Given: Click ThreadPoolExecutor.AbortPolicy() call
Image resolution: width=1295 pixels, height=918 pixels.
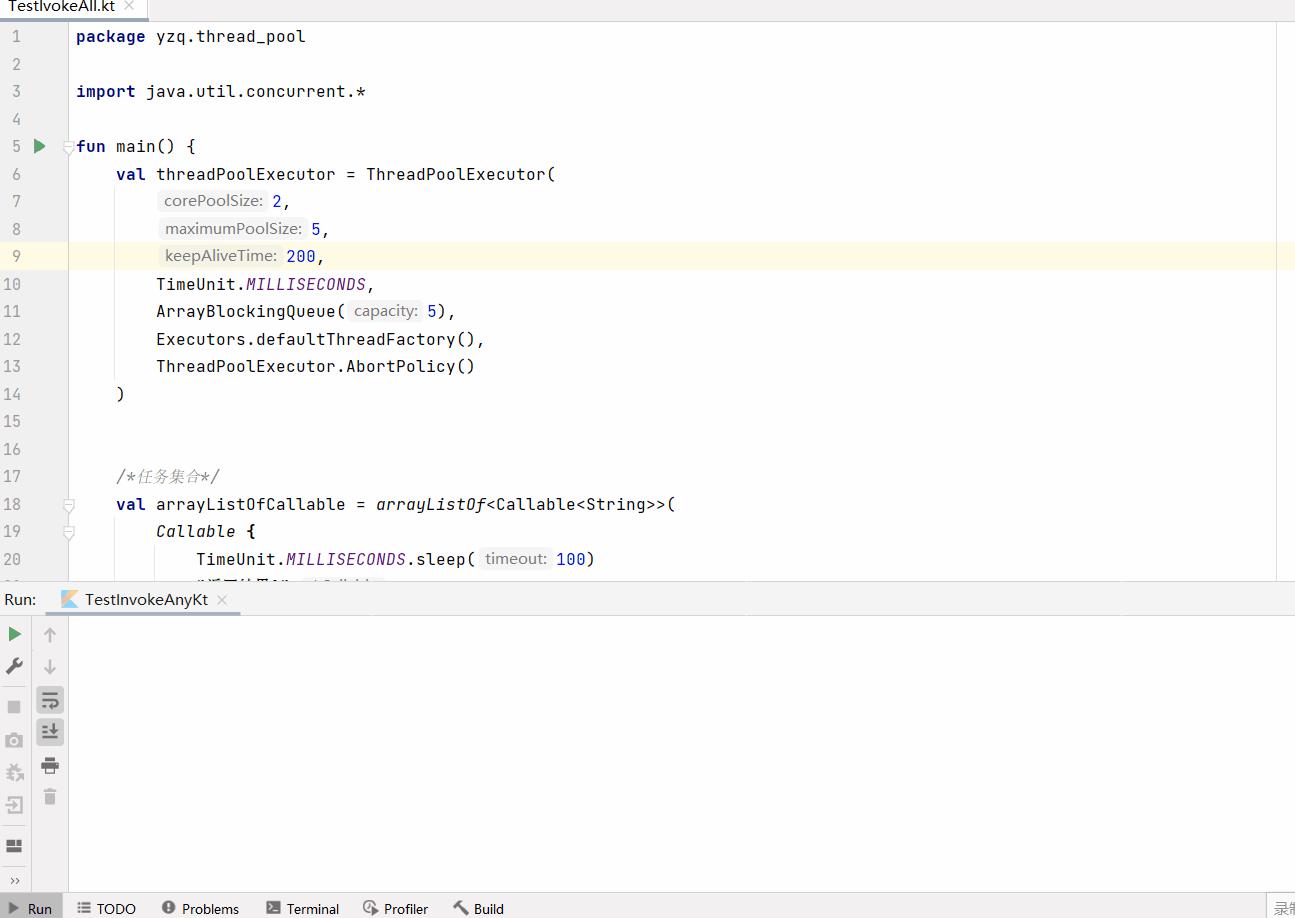Looking at the screenshot, I should 315,366.
